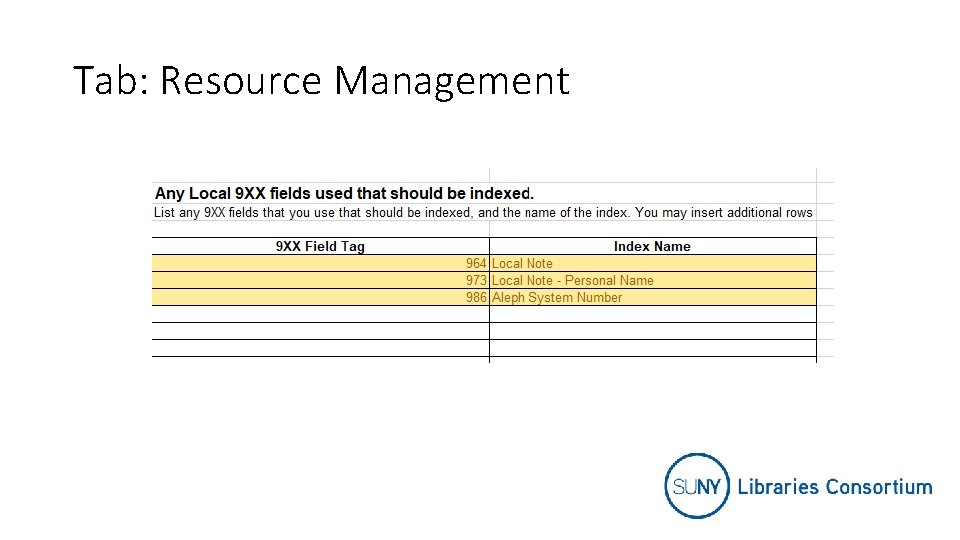960x540 pixels.
Task: Select the '9XX Field Tag' column header
Action: [320, 246]
